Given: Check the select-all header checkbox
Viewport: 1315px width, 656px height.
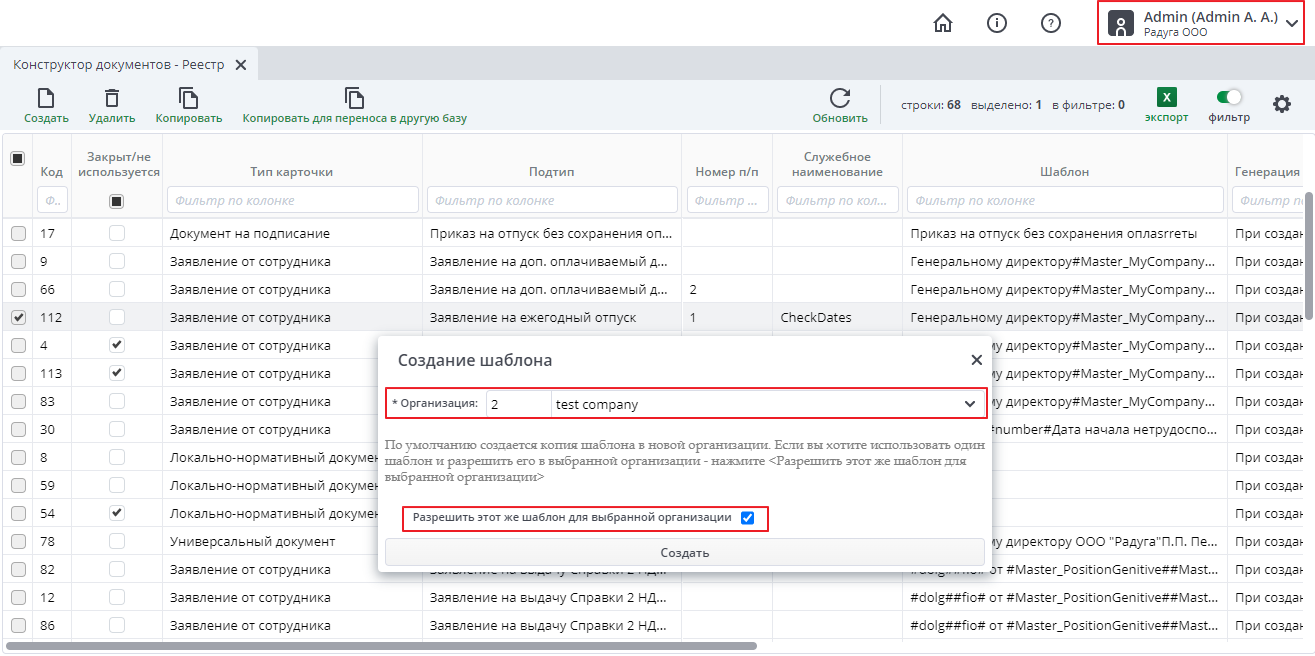Looking at the screenshot, I should click(x=18, y=159).
